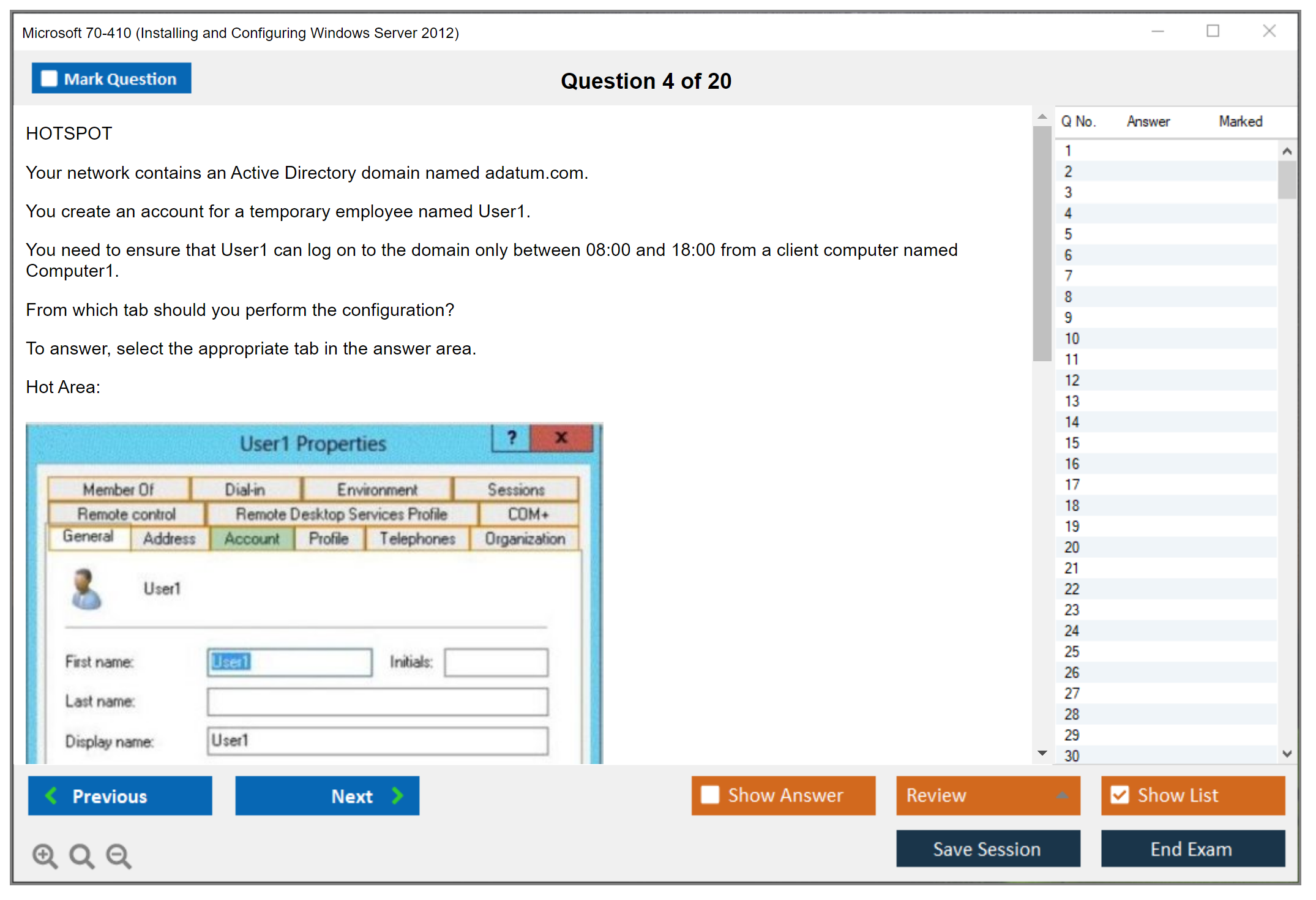Click the zoom in magnifier icon
The height and width of the screenshot is (900, 1316).
(45, 855)
